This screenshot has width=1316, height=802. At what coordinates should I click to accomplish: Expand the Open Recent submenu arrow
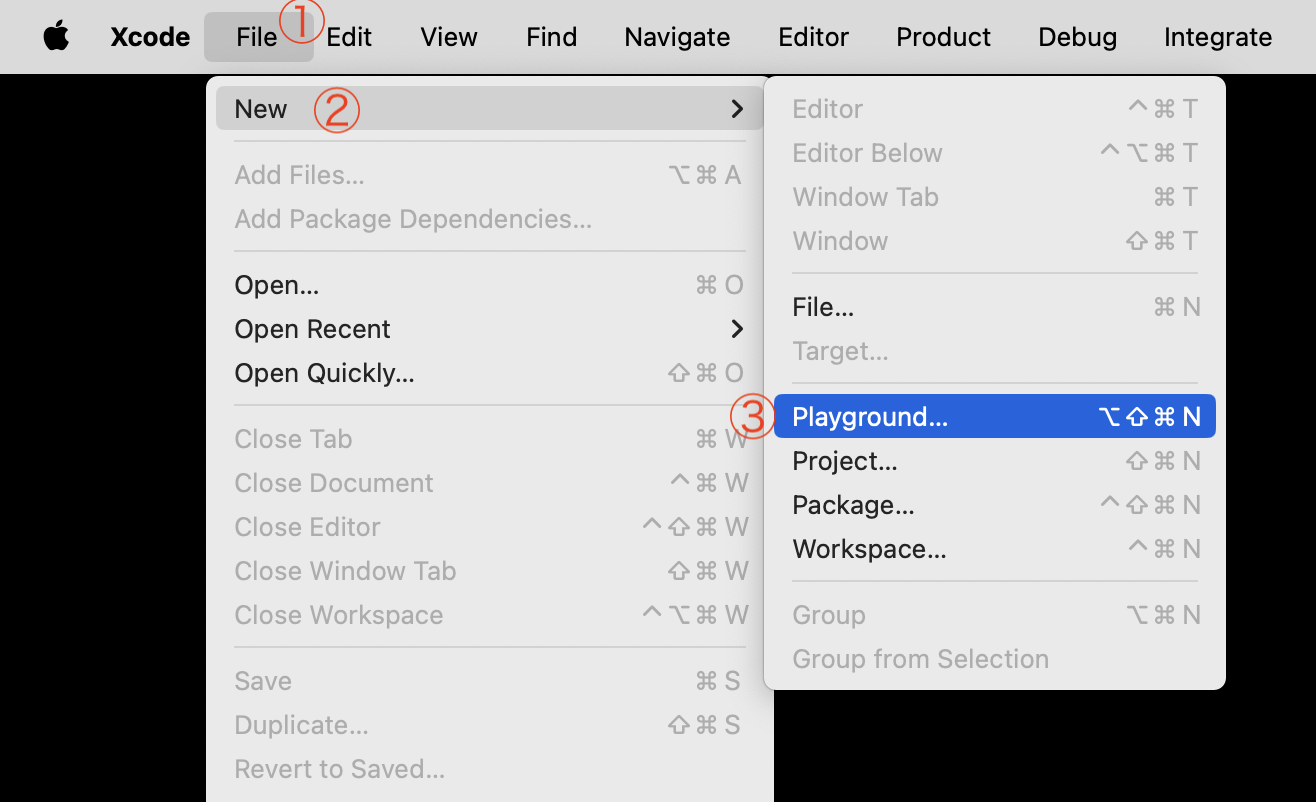(737, 329)
